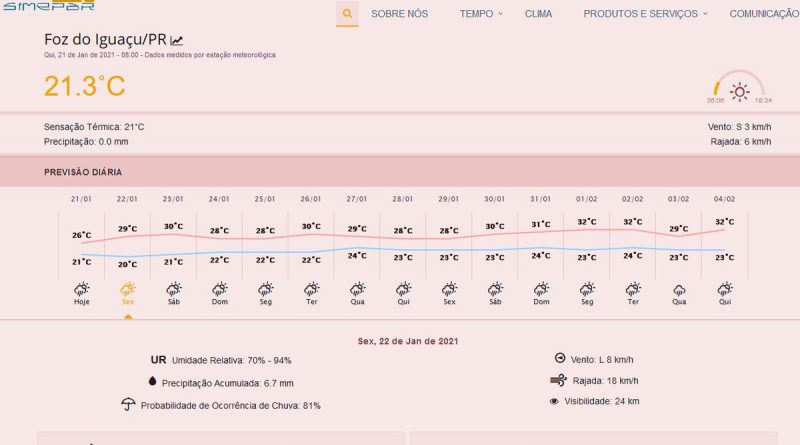
Task: Click the search magnifier icon
Action: 347,14
